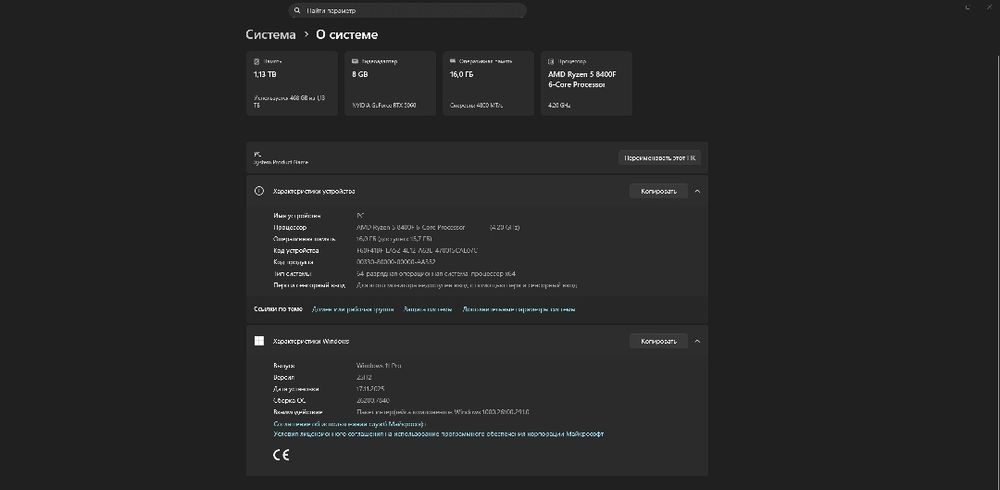1000x490 pixels.
Task: Select the '64-разрядная операционная система' value
Action: coord(435,273)
